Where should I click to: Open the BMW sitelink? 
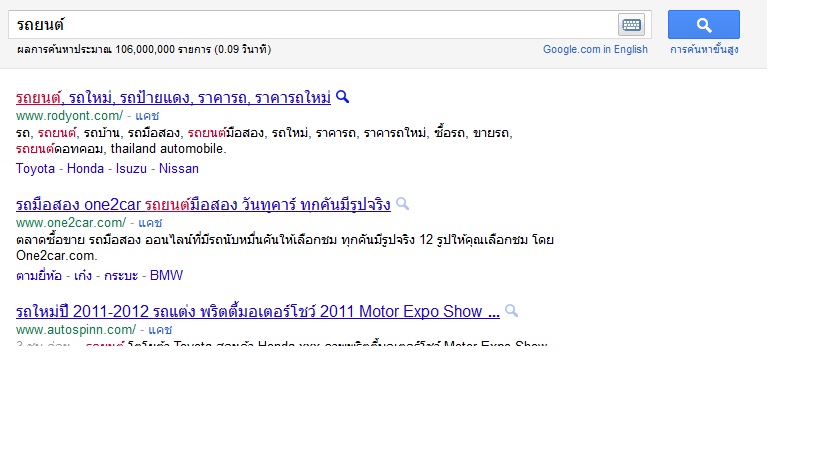point(166,276)
